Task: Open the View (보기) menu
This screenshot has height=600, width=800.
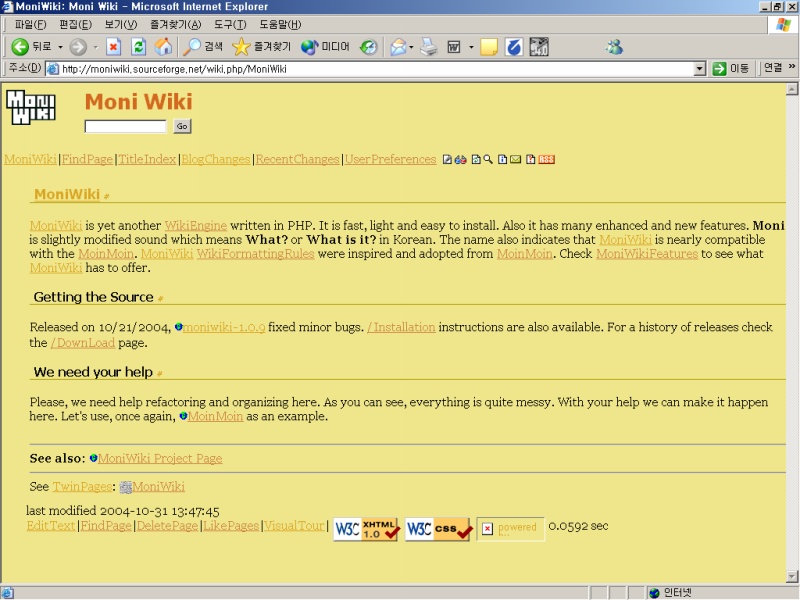Action: tap(121, 24)
